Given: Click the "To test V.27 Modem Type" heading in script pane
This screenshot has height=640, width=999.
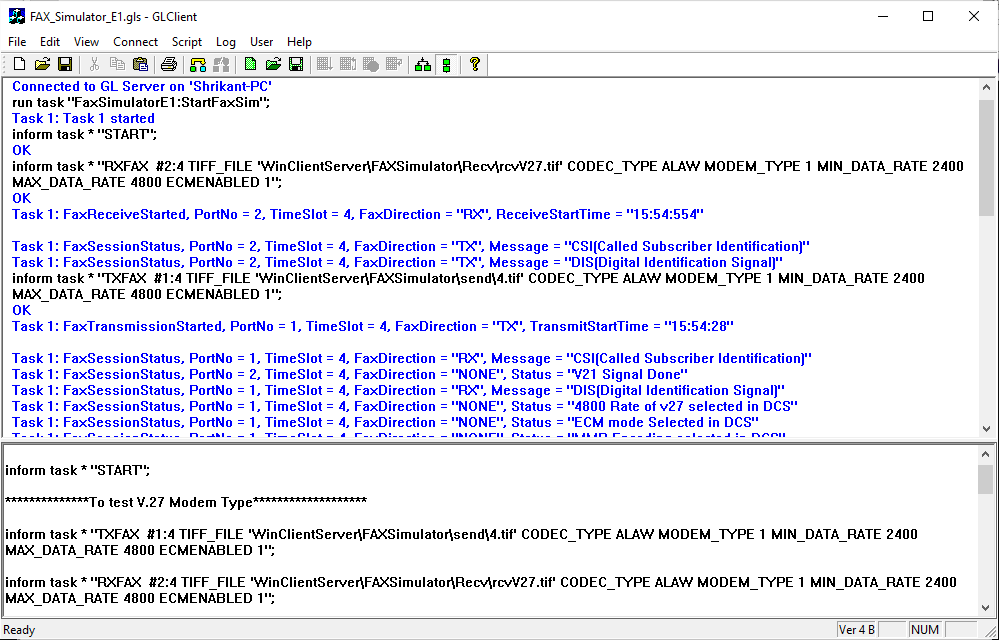Looking at the screenshot, I should coord(186,502).
